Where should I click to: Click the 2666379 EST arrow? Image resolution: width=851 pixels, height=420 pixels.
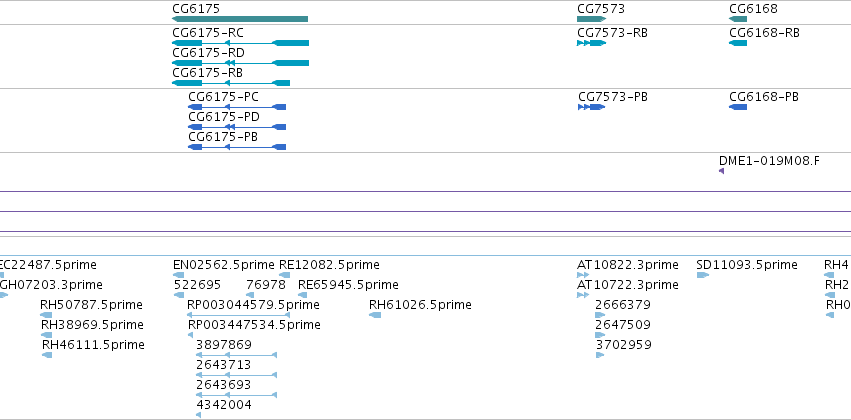(600, 315)
